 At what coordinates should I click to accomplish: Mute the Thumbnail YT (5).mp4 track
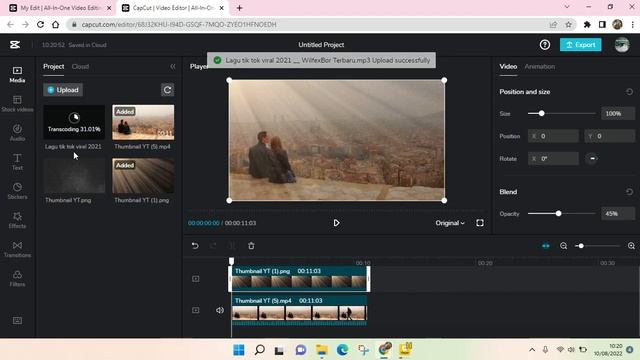220,310
